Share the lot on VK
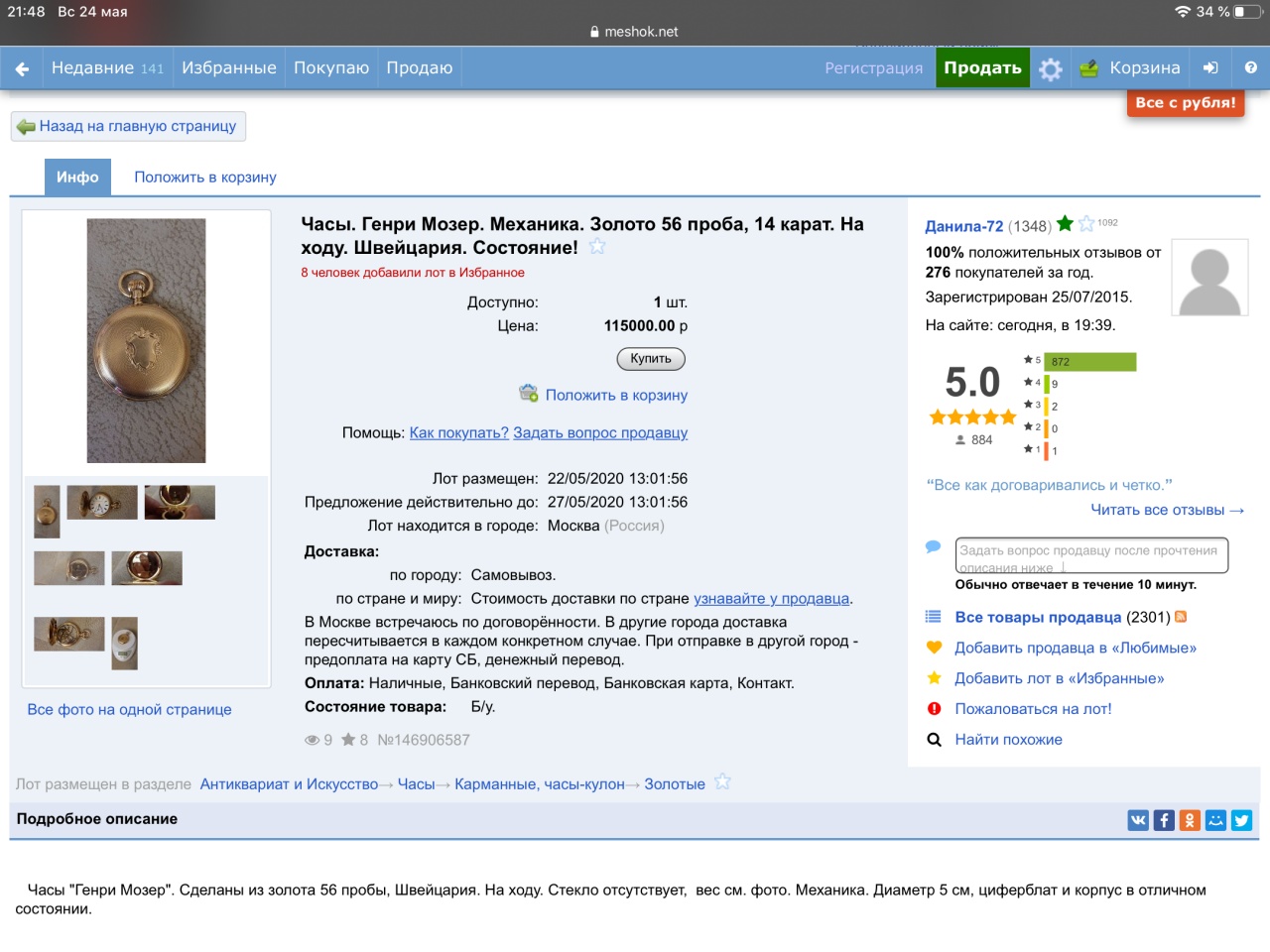This screenshot has height=952, width=1270. pos(1138,820)
